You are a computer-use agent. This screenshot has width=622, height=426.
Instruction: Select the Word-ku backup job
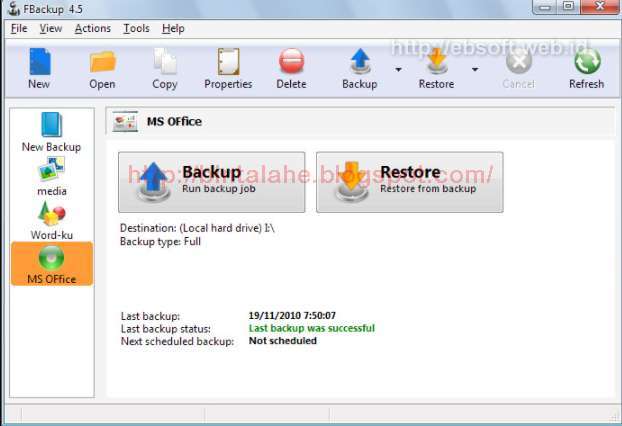click(52, 221)
